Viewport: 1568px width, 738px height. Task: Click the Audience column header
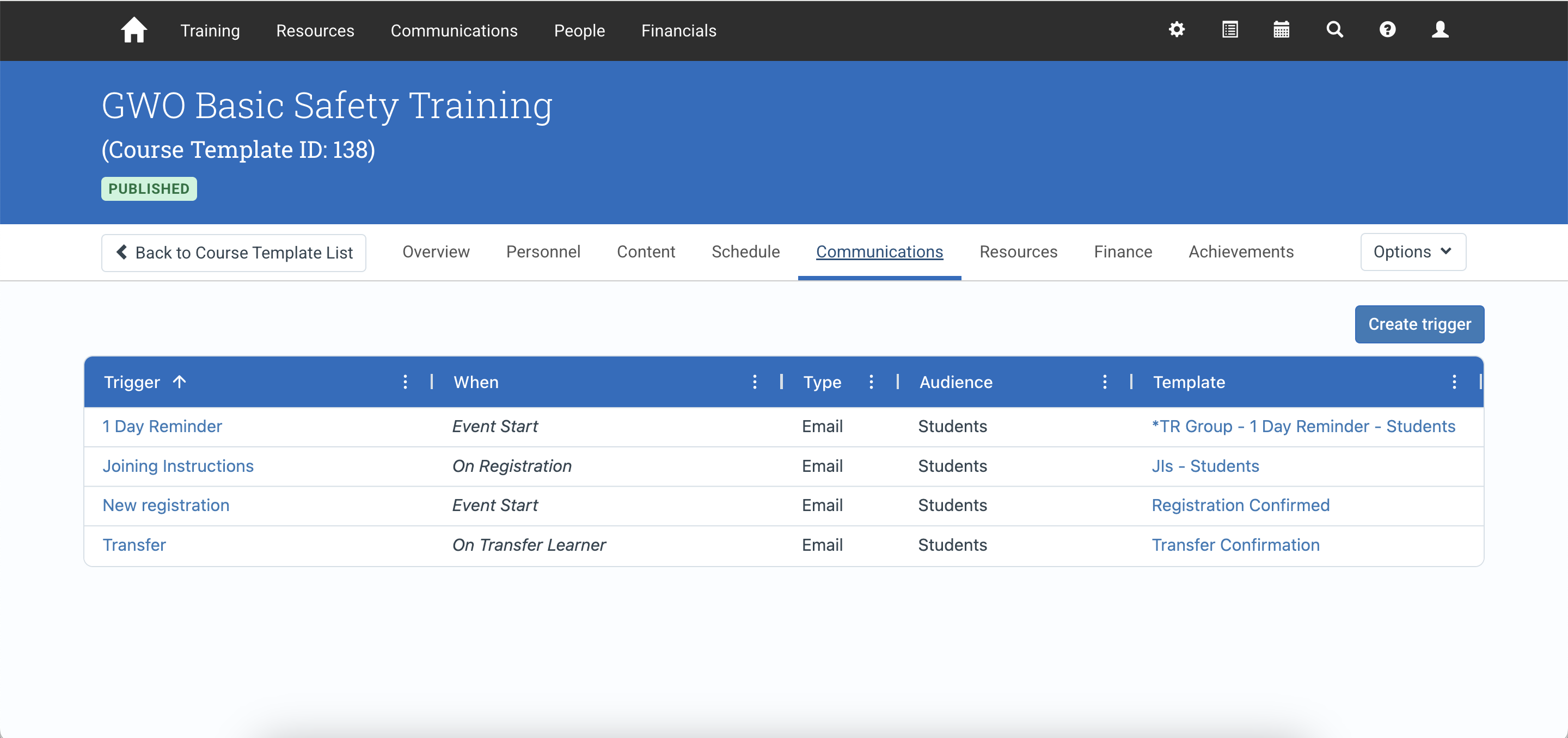[x=955, y=382]
